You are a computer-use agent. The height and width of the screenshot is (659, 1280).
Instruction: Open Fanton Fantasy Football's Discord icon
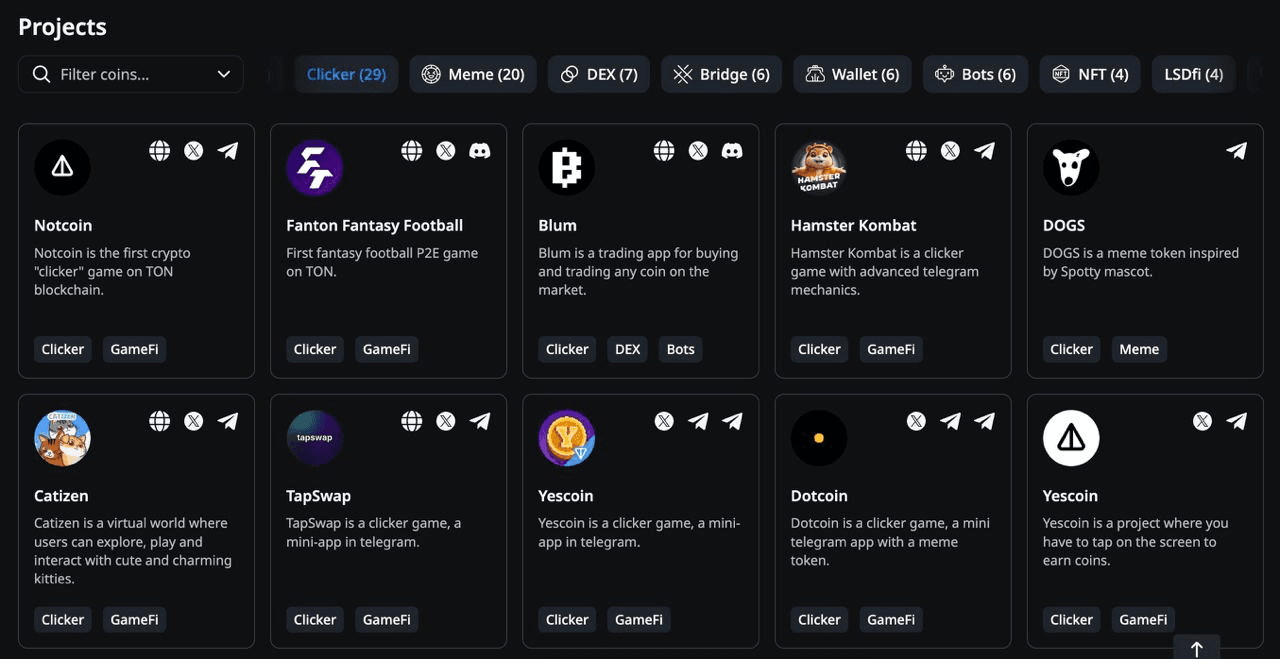point(480,150)
